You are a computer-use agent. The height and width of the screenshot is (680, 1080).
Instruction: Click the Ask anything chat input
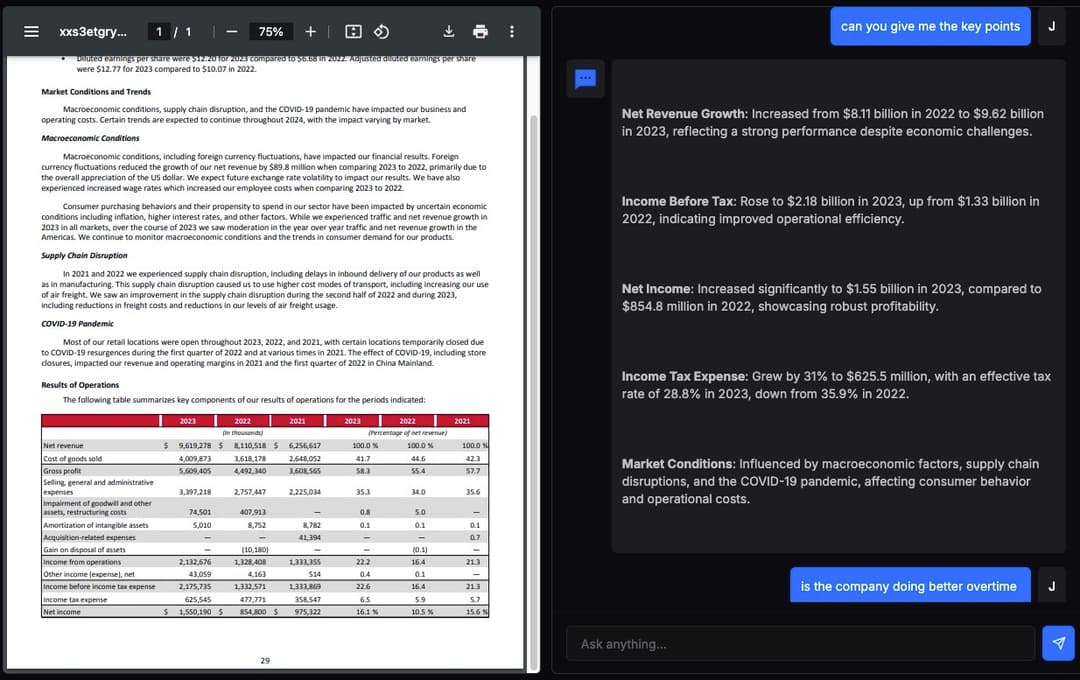click(800, 644)
